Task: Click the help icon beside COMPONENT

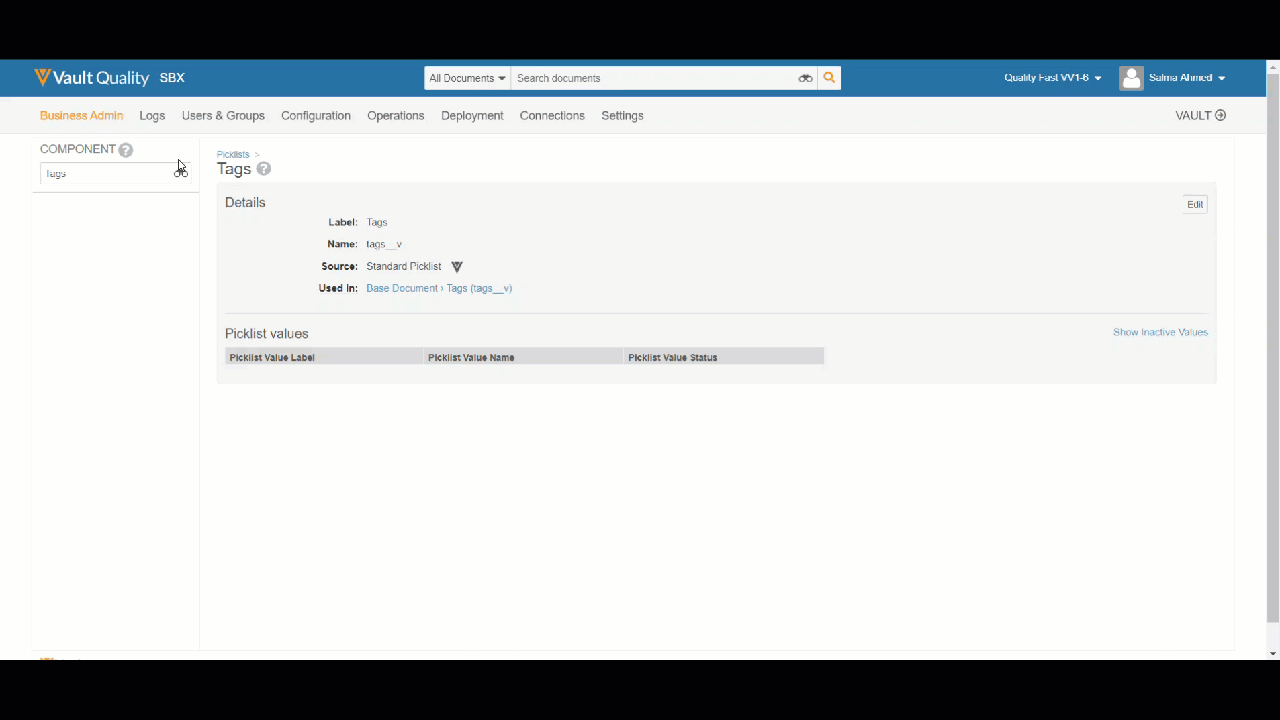Action: tap(126, 150)
